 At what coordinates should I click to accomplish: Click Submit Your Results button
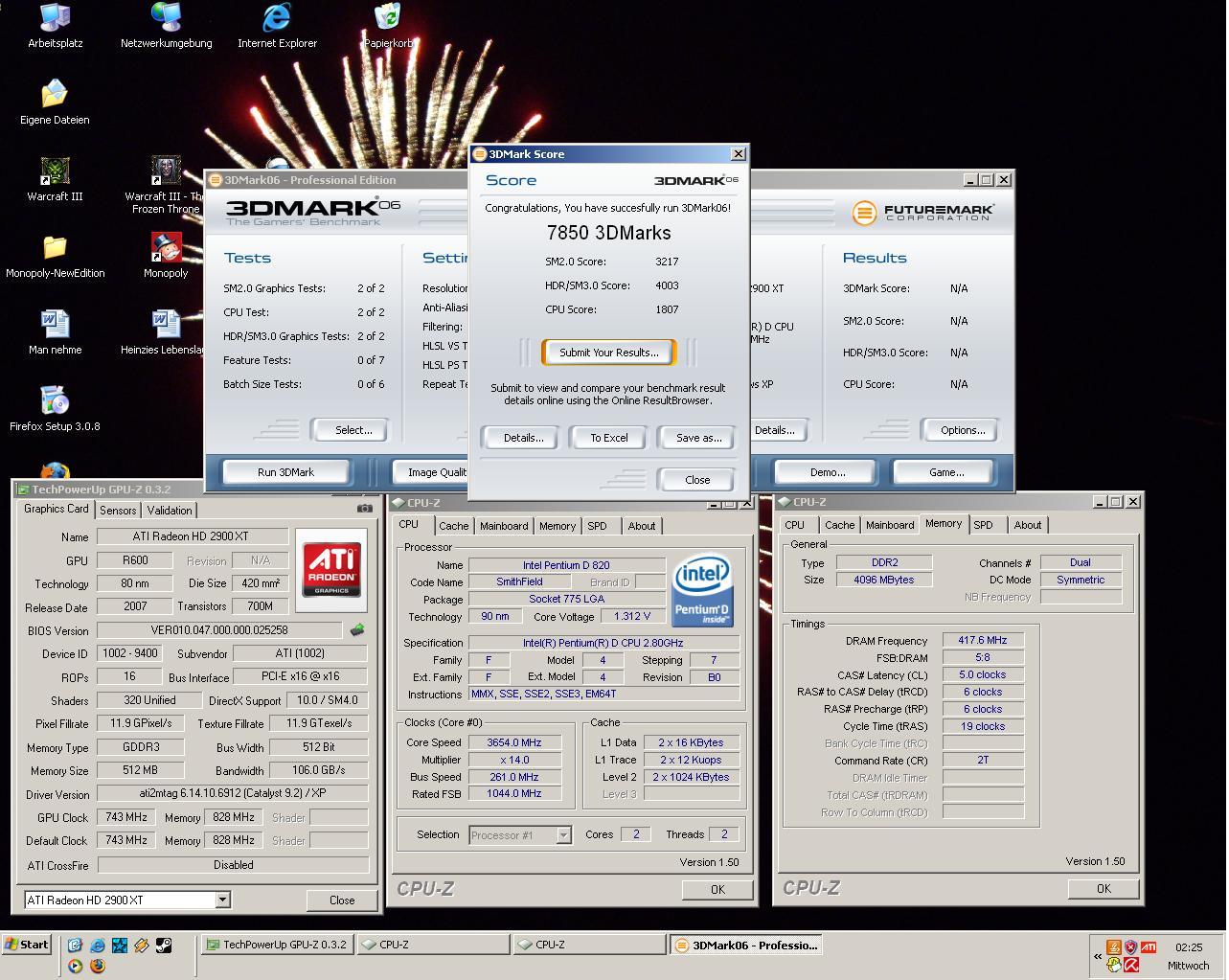tap(609, 353)
